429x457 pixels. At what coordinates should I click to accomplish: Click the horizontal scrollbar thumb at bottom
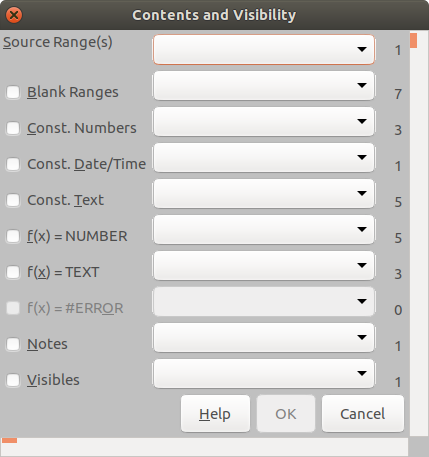9,441
